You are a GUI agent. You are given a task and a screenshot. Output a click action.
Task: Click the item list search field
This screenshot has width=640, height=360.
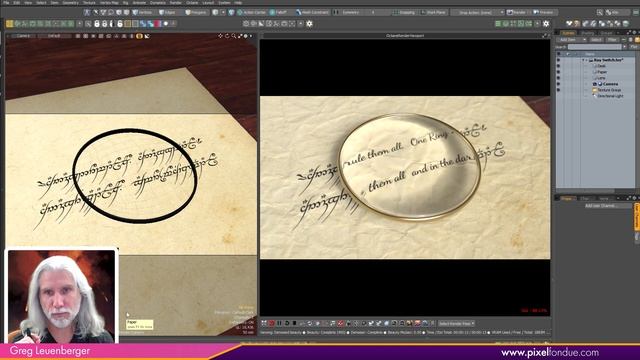595,47
